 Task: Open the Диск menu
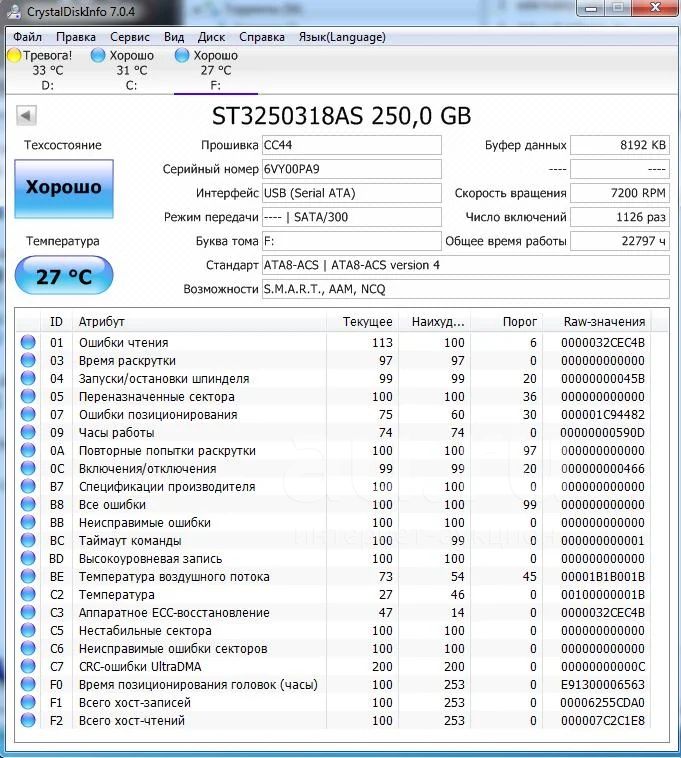click(x=211, y=37)
